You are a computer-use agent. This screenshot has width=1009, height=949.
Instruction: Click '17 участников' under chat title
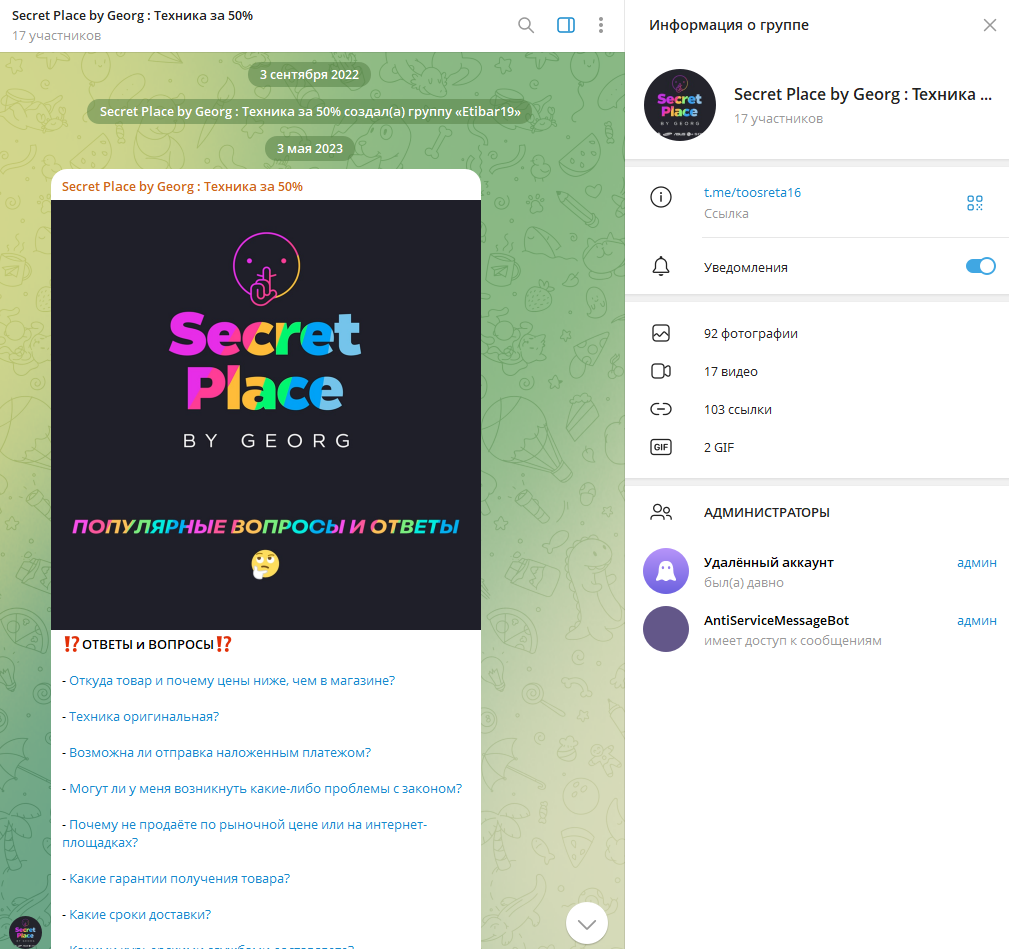pos(57,36)
